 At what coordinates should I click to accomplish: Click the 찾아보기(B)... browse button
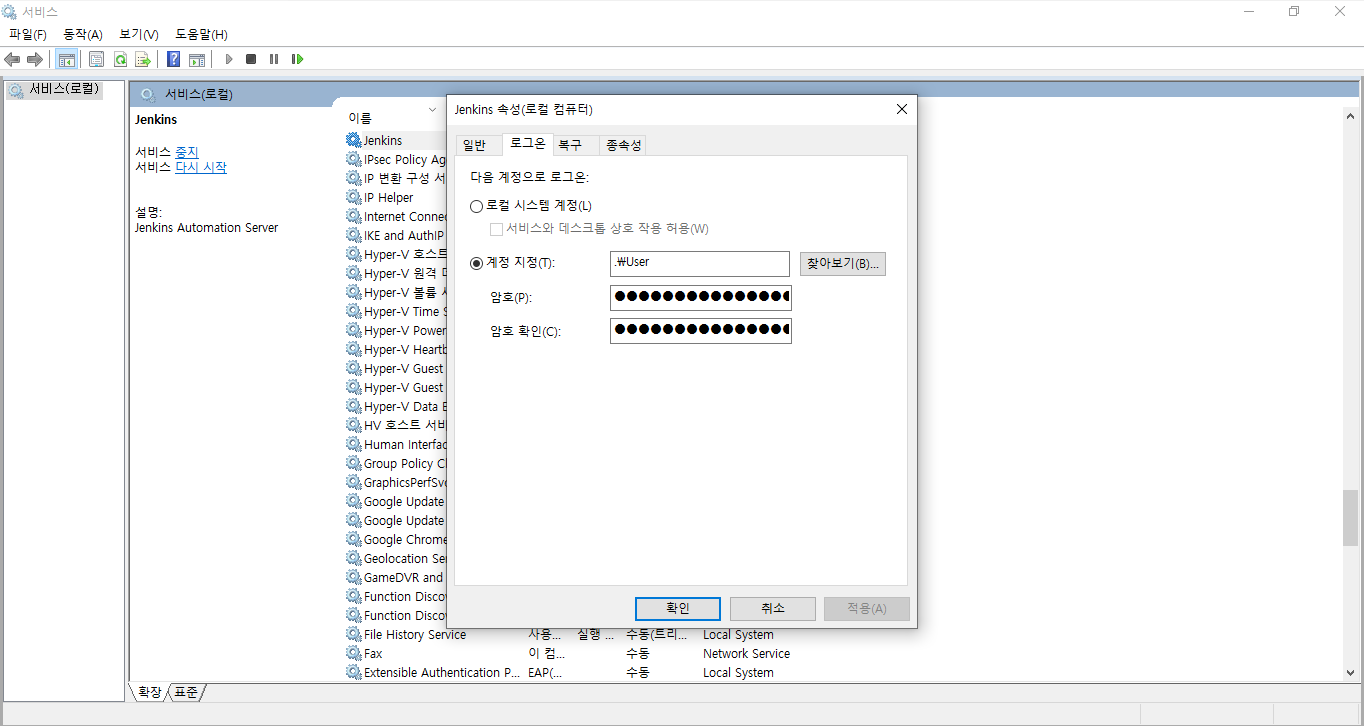[x=843, y=264]
